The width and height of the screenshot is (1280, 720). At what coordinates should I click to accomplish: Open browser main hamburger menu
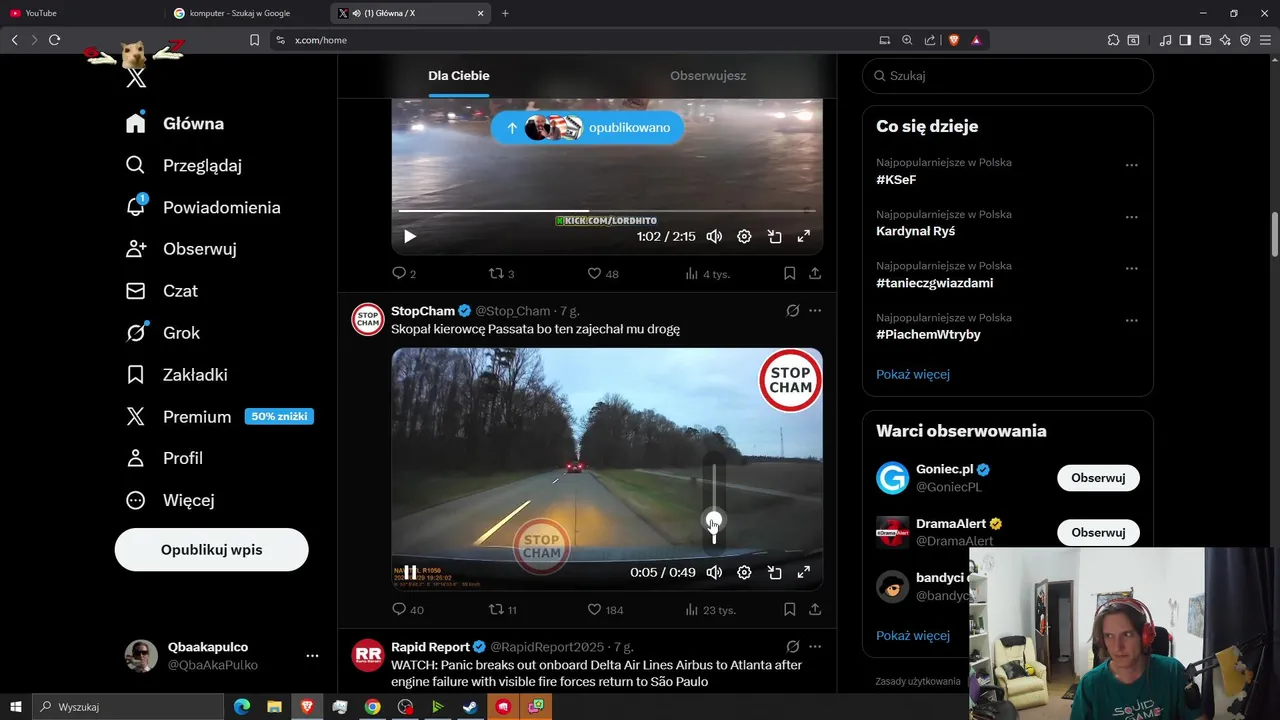coord(1265,40)
